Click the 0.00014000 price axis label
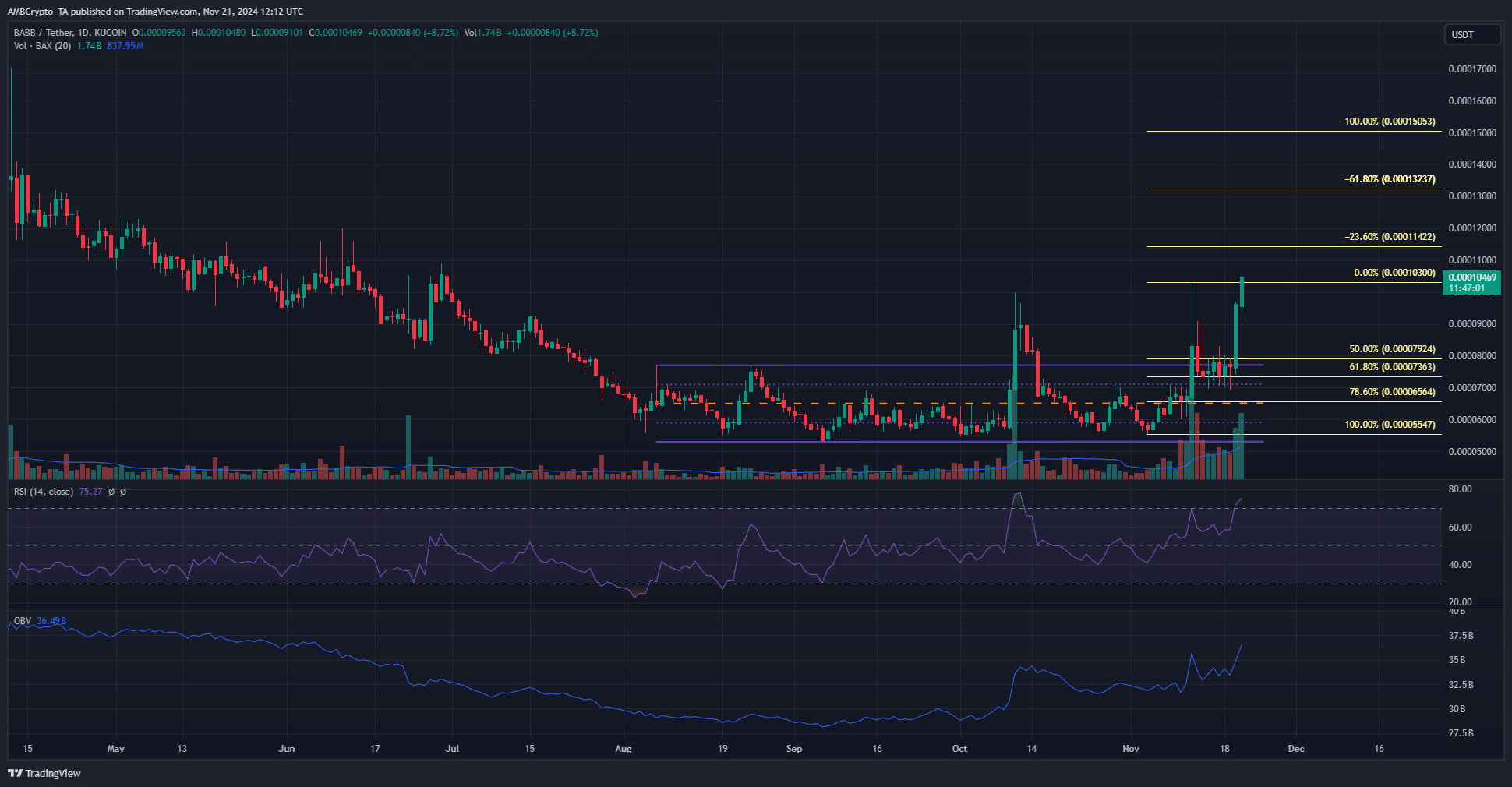The width and height of the screenshot is (1512, 787). [x=1472, y=164]
